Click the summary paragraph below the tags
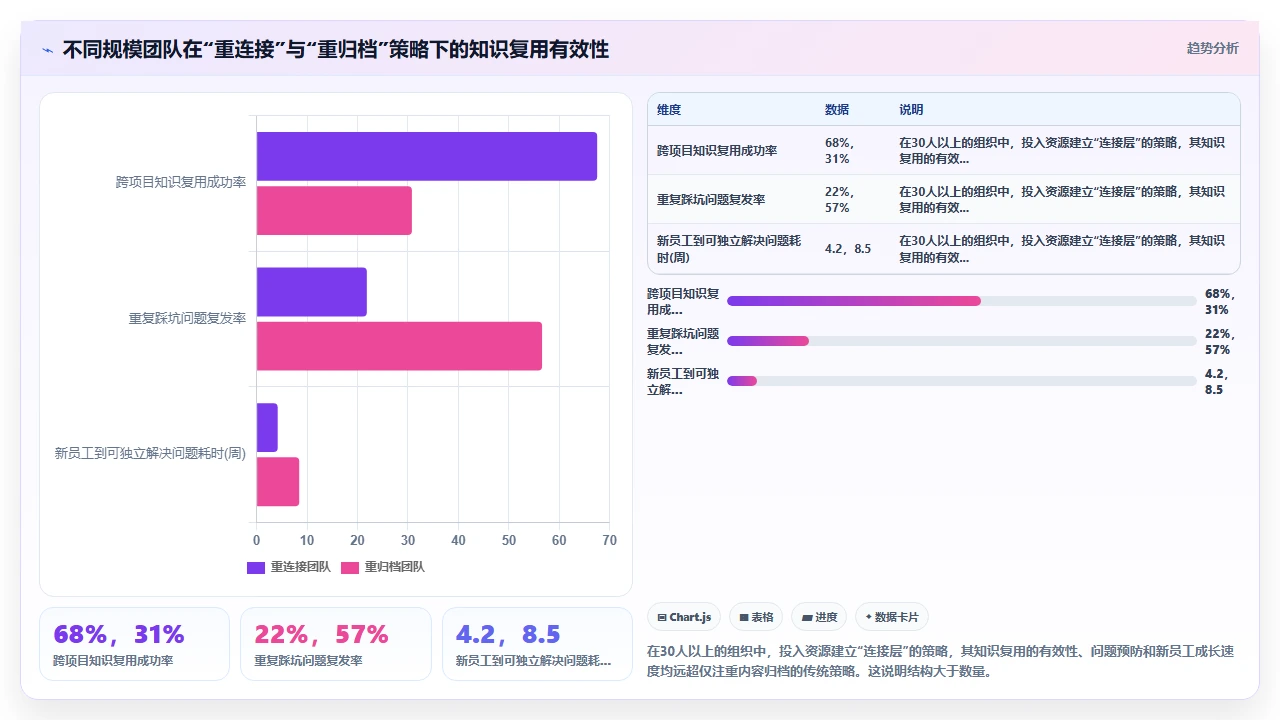Image resolution: width=1280 pixels, height=720 pixels. point(941,661)
